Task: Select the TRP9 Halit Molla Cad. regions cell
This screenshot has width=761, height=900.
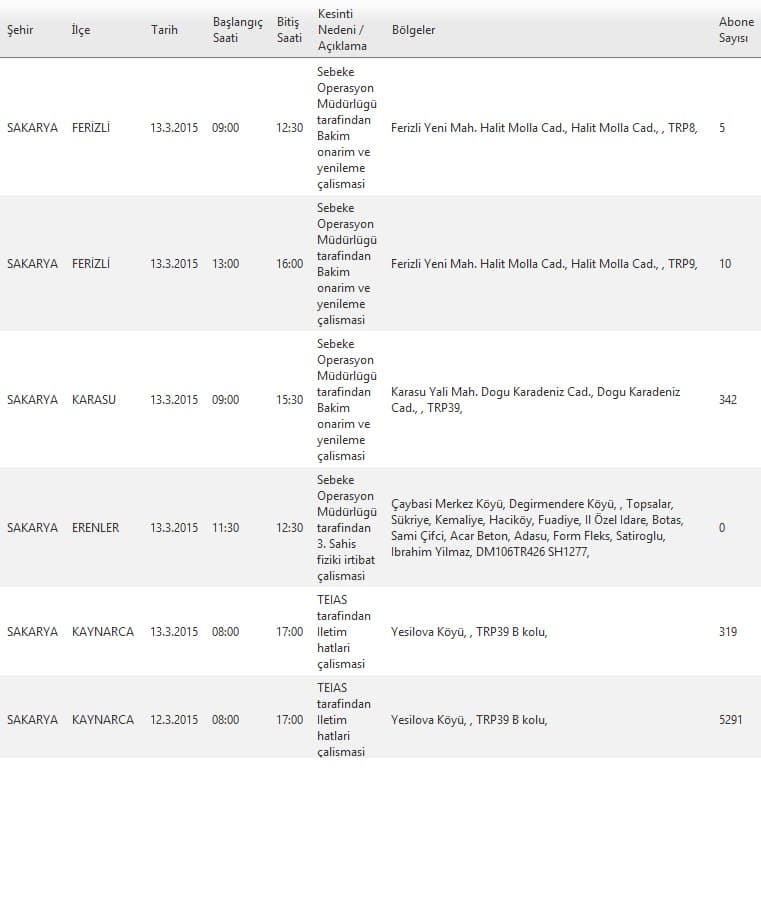Action: [544, 264]
